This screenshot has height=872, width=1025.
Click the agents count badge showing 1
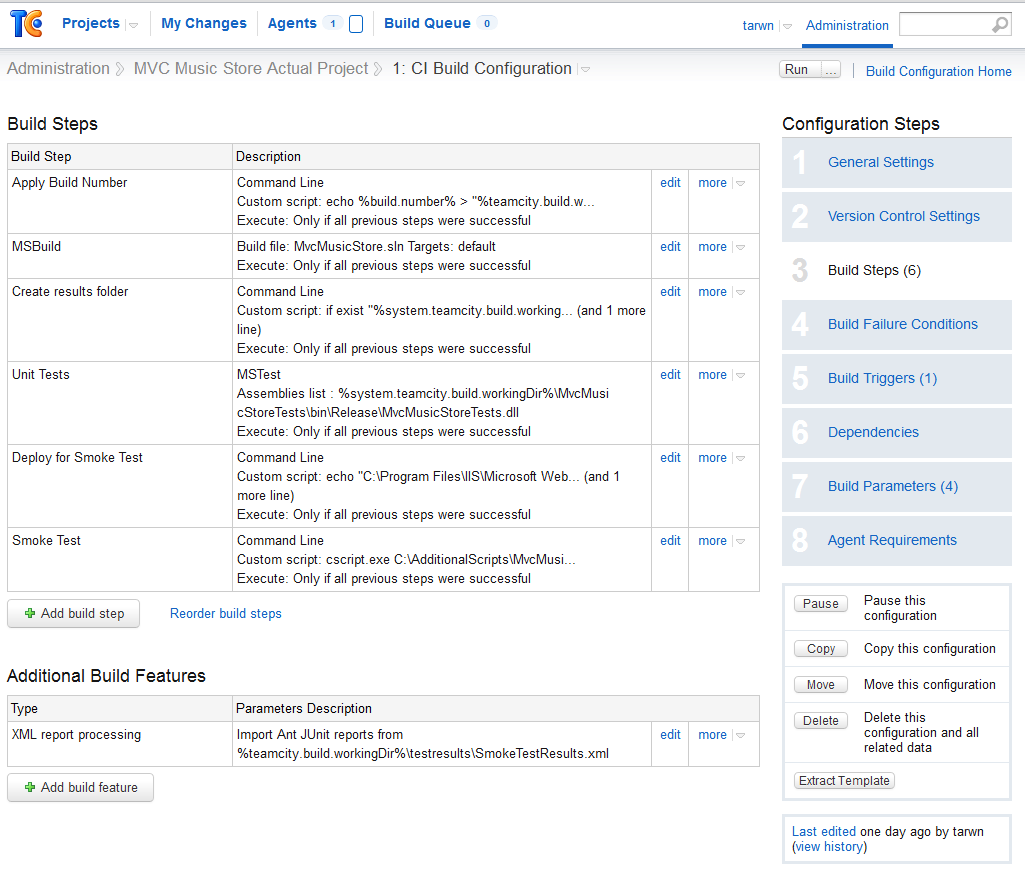pos(333,24)
